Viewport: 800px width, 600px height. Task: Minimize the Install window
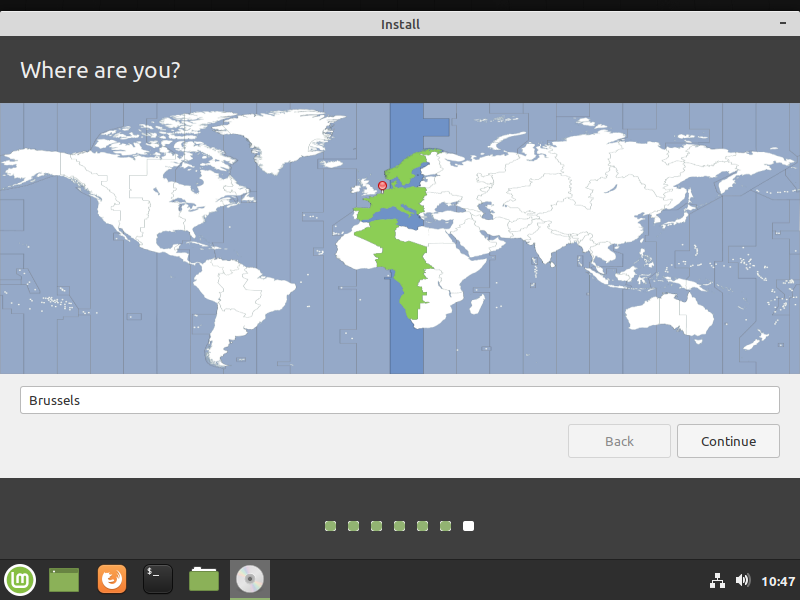coord(783,23)
